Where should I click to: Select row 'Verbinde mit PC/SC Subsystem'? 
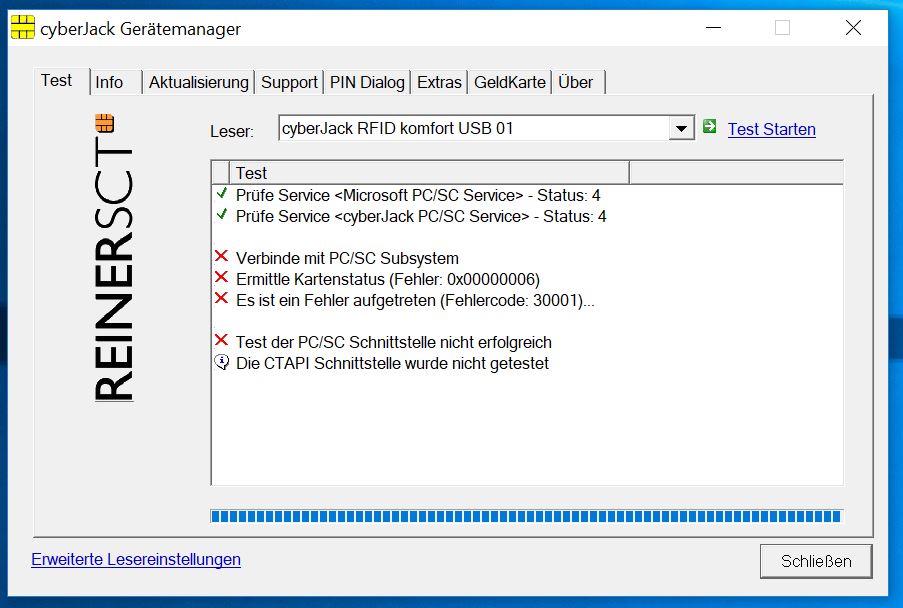coord(347,259)
